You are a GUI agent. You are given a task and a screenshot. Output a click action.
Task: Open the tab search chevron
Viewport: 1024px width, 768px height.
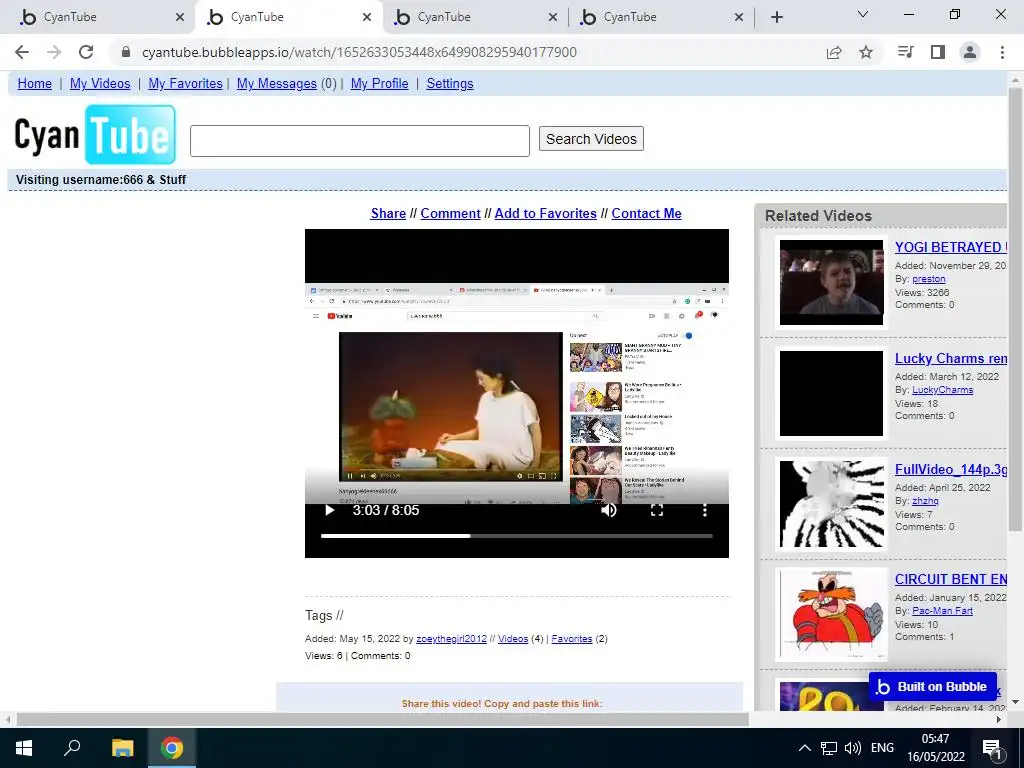[x=863, y=14]
